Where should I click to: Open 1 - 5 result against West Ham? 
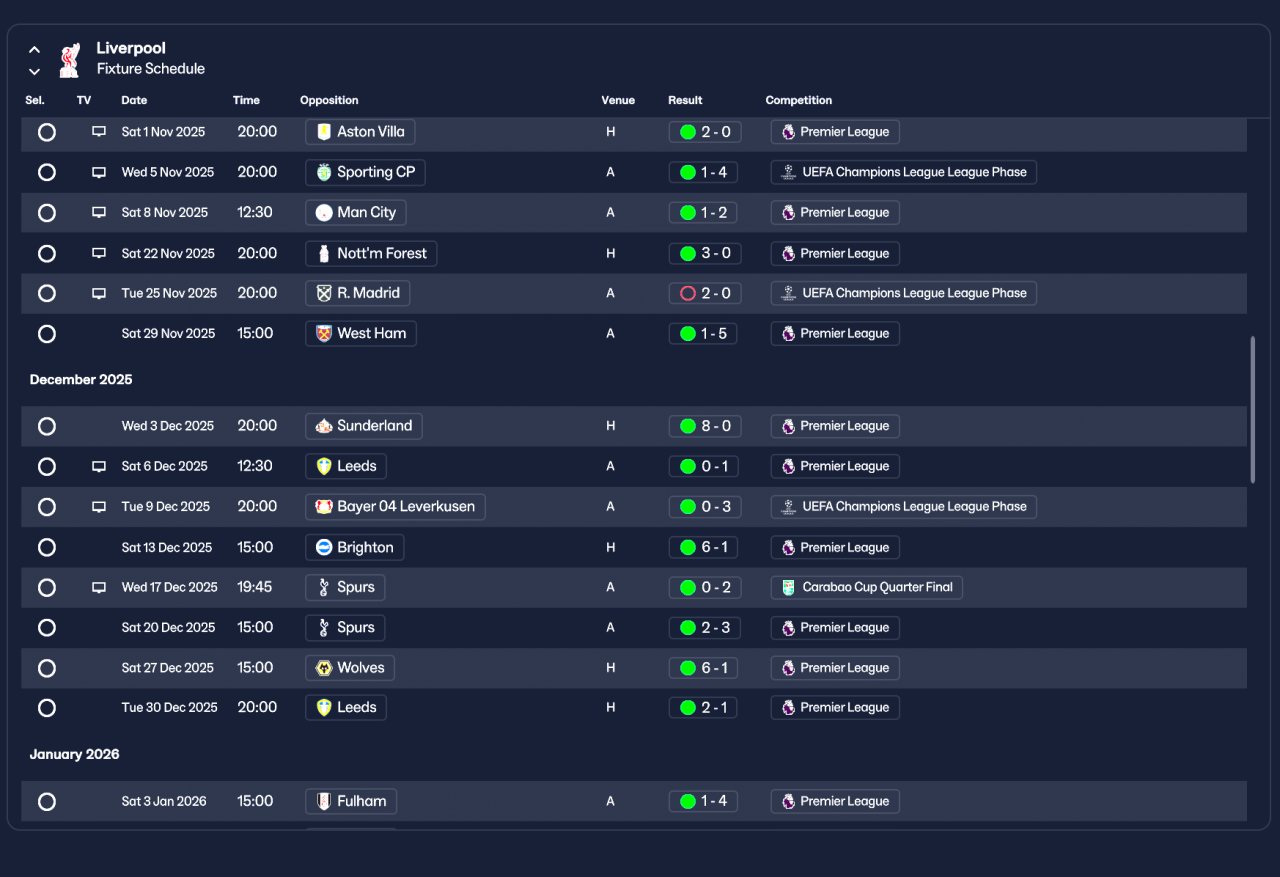703,334
